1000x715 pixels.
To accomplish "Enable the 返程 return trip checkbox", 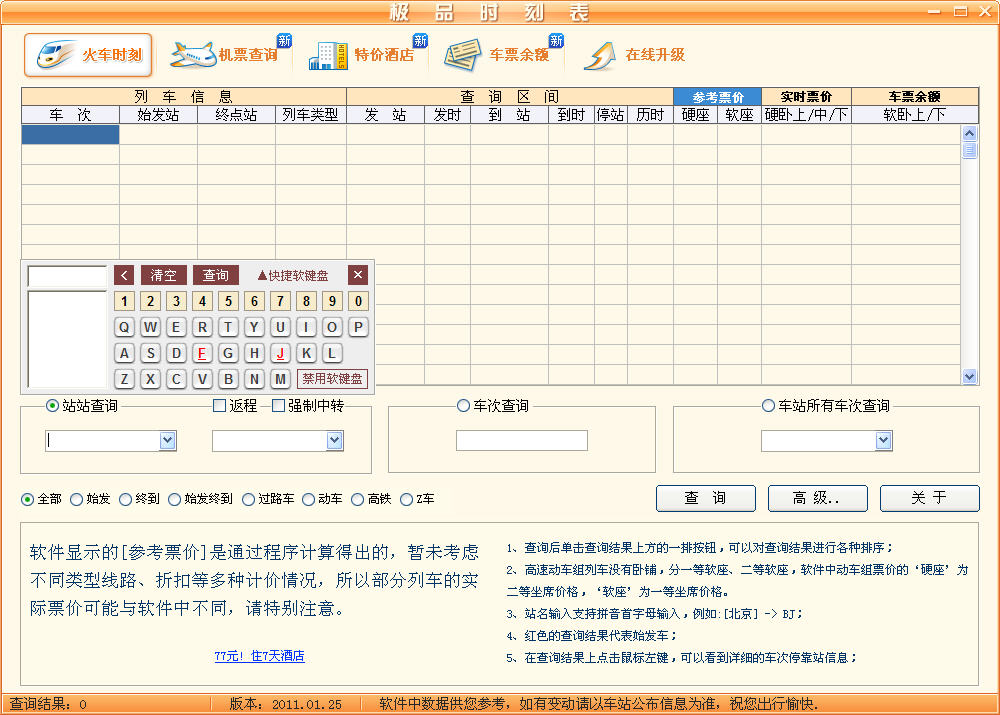I will 220,406.
